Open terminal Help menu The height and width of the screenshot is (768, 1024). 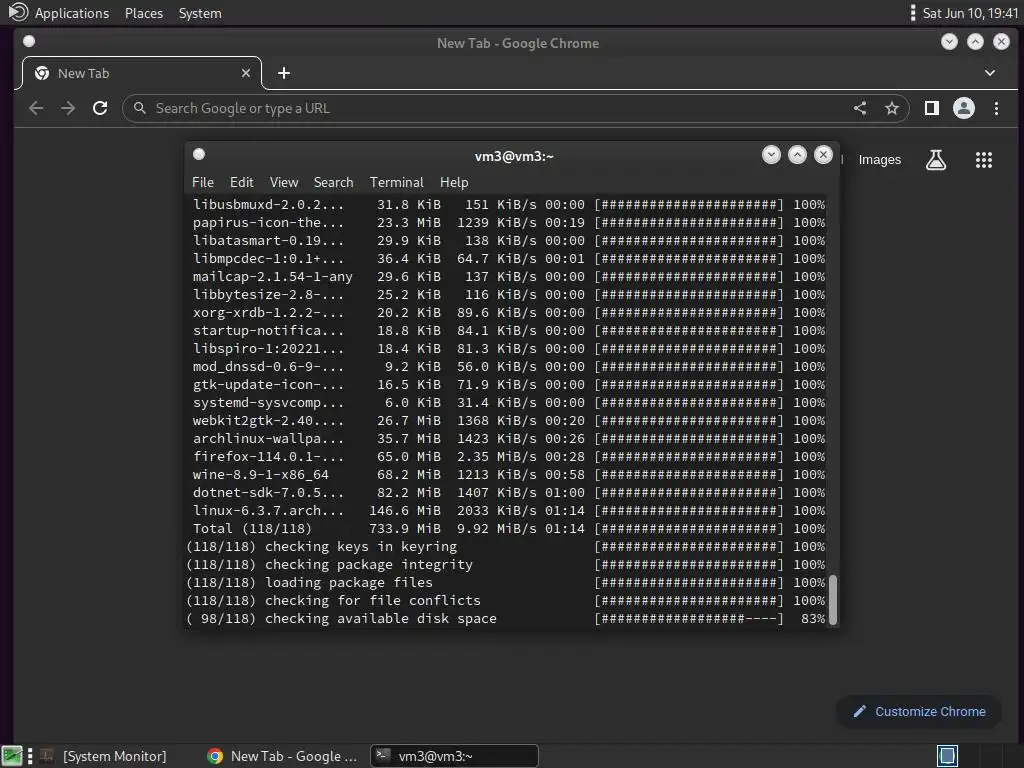(454, 182)
